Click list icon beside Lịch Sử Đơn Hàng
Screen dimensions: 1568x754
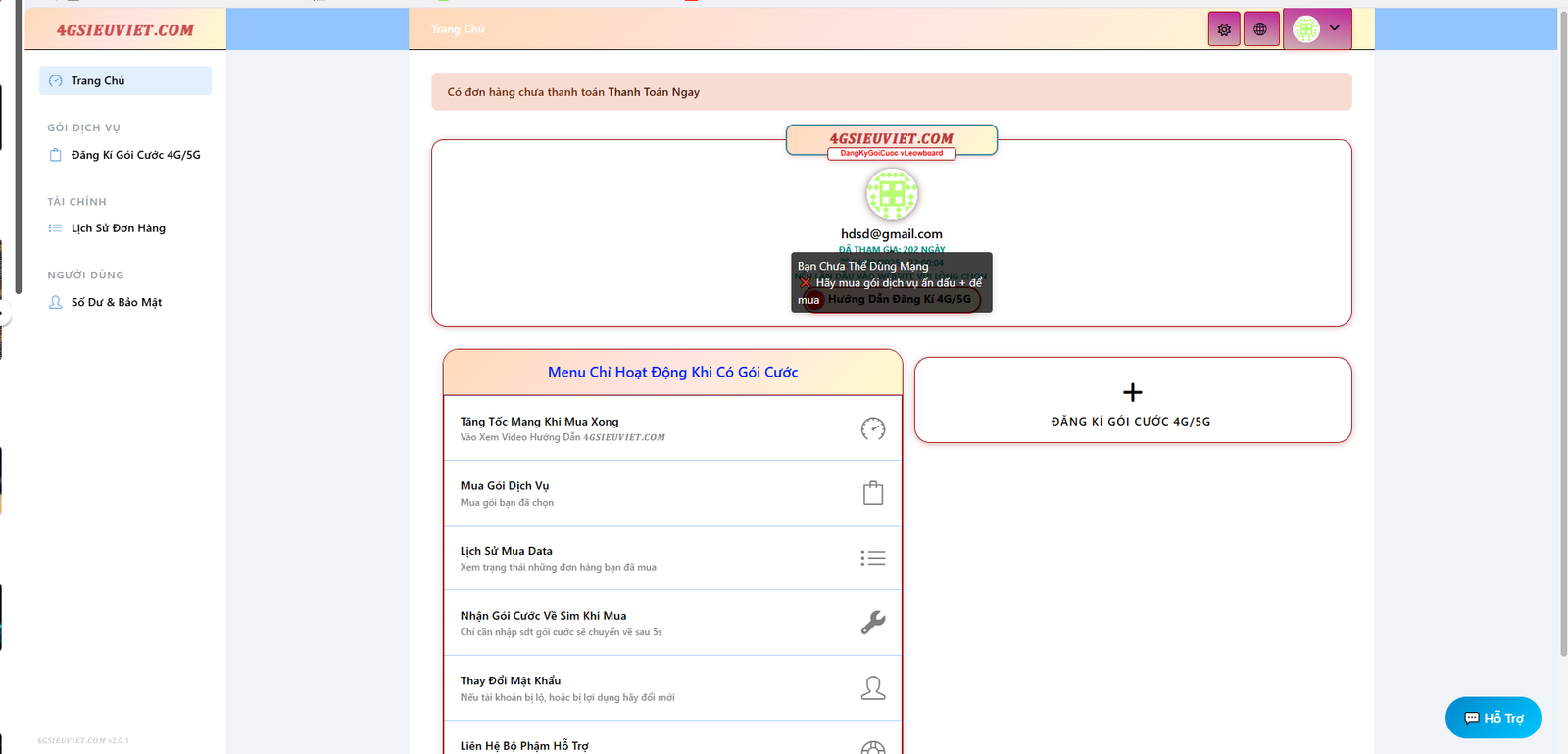click(x=56, y=228)
